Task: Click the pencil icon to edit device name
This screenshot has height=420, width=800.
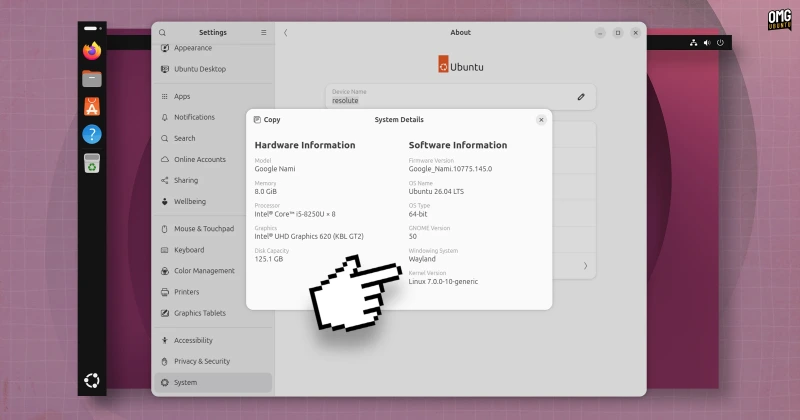Action: coord(581,97)
